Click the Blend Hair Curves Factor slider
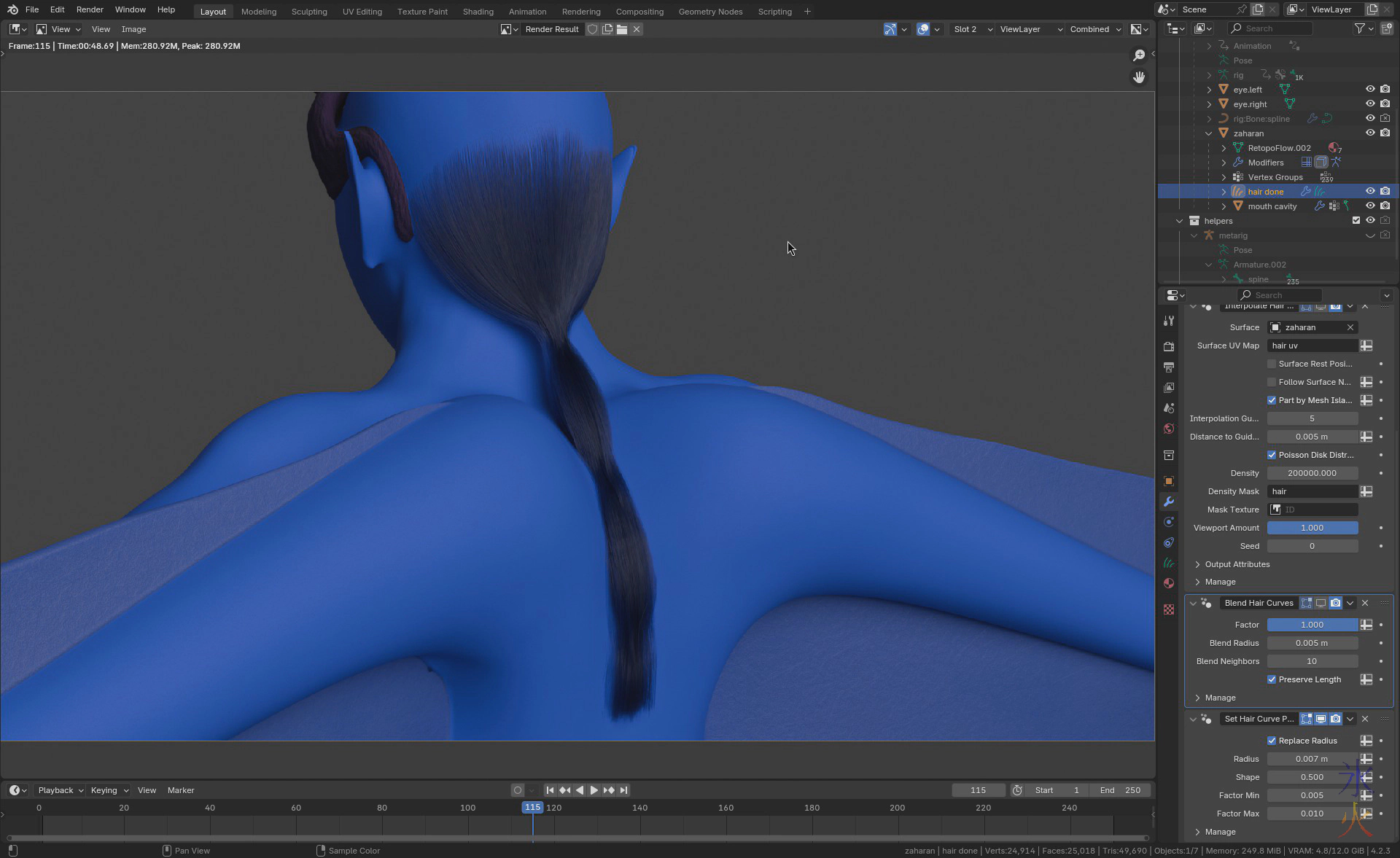 [x=1312, y=625]
